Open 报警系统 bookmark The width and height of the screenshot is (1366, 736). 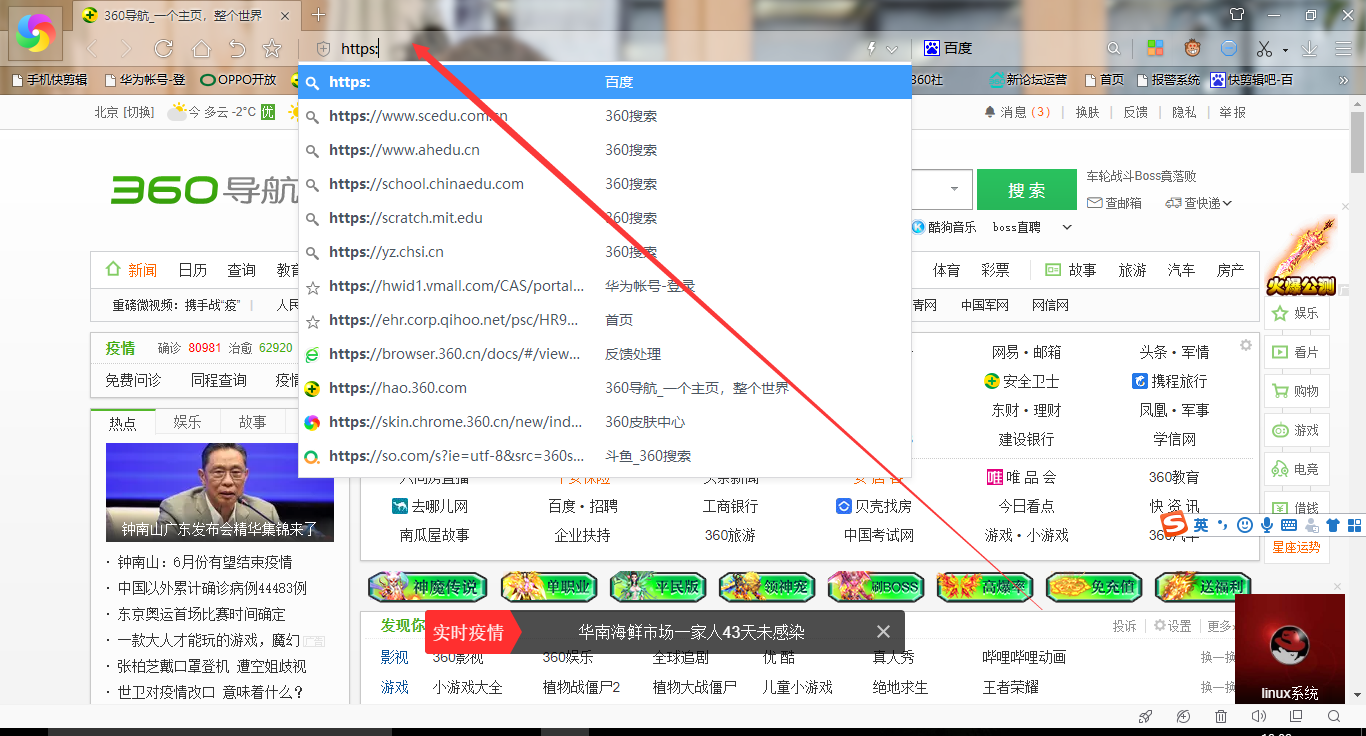(x=1166, y=80)
